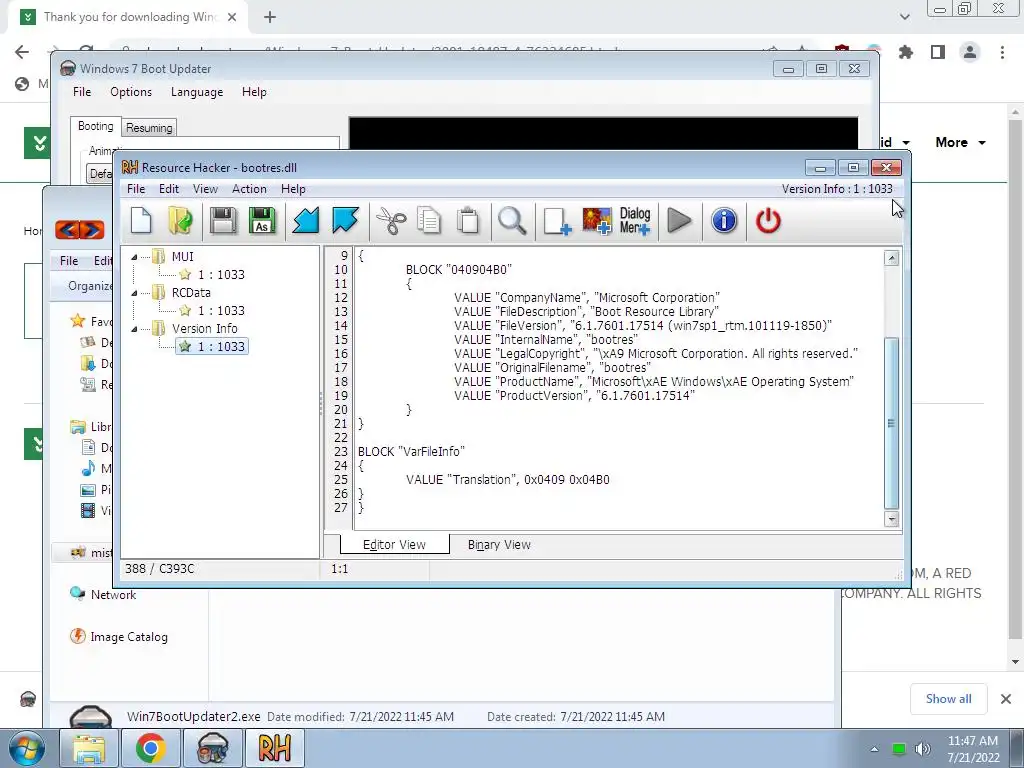Click the Cut scissors icon
Viewport: 1024px width, 768px height.
tap(391, 221)
